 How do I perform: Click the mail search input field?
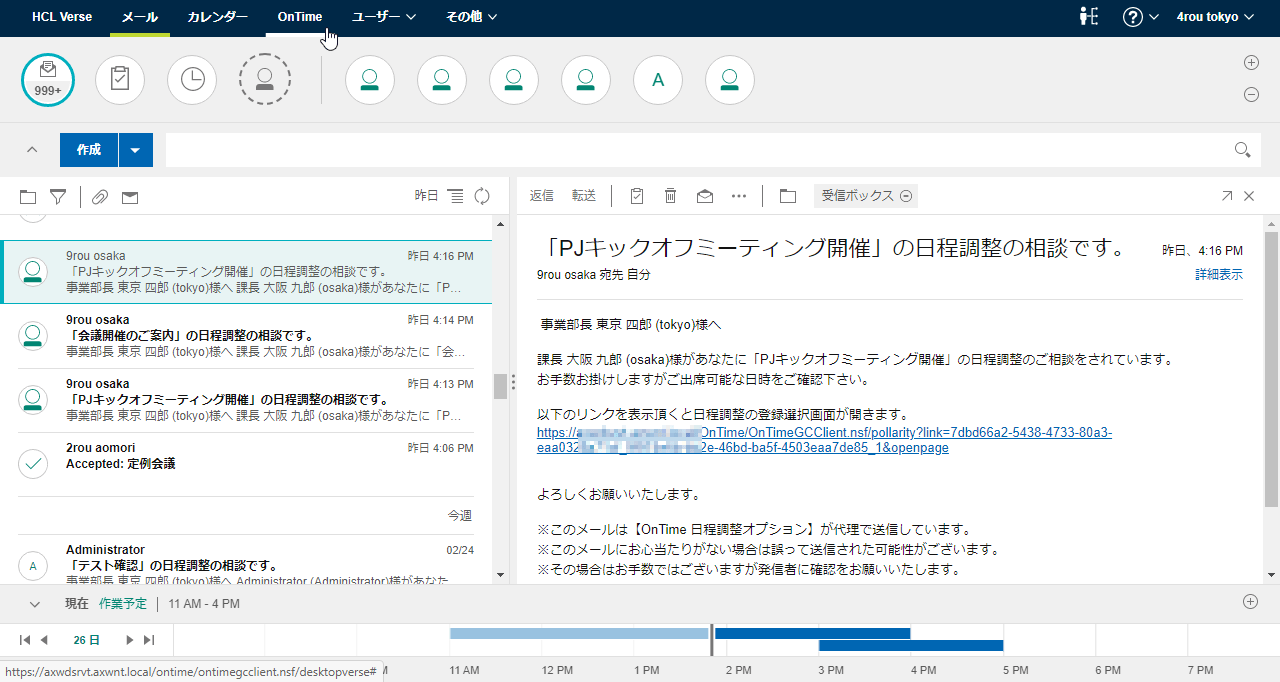coord(698,150)
